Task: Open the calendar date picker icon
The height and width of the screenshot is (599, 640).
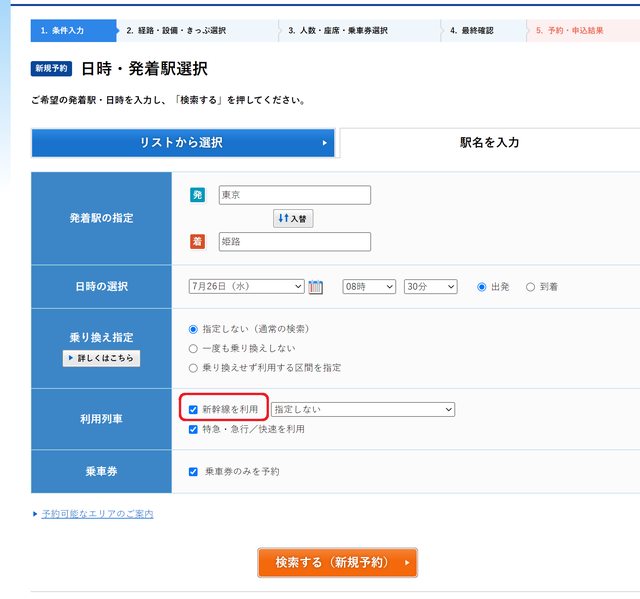Action: click(x=316, y=287)
